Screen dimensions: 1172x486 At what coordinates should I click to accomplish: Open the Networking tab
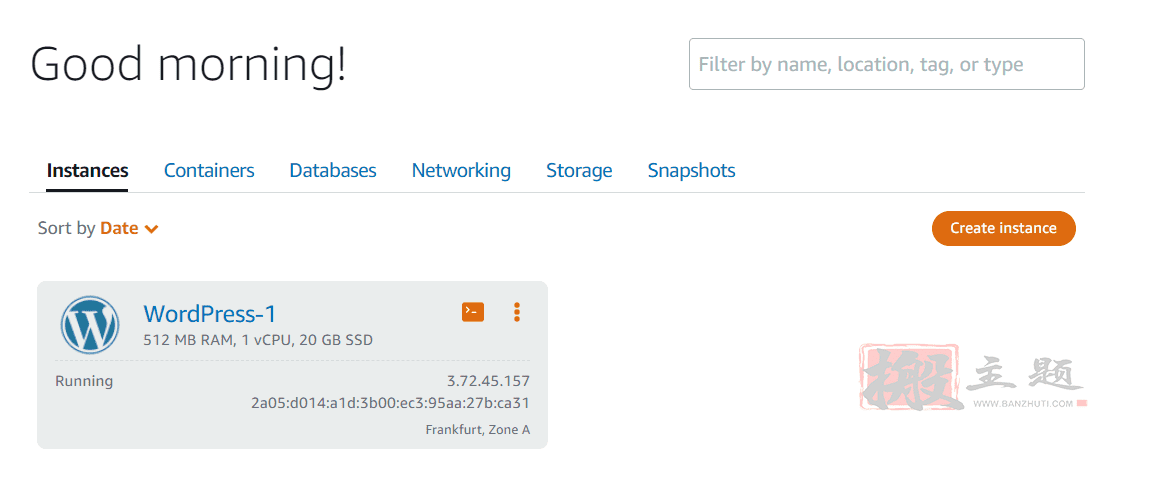pyautogui.click(x=461, y=170)
